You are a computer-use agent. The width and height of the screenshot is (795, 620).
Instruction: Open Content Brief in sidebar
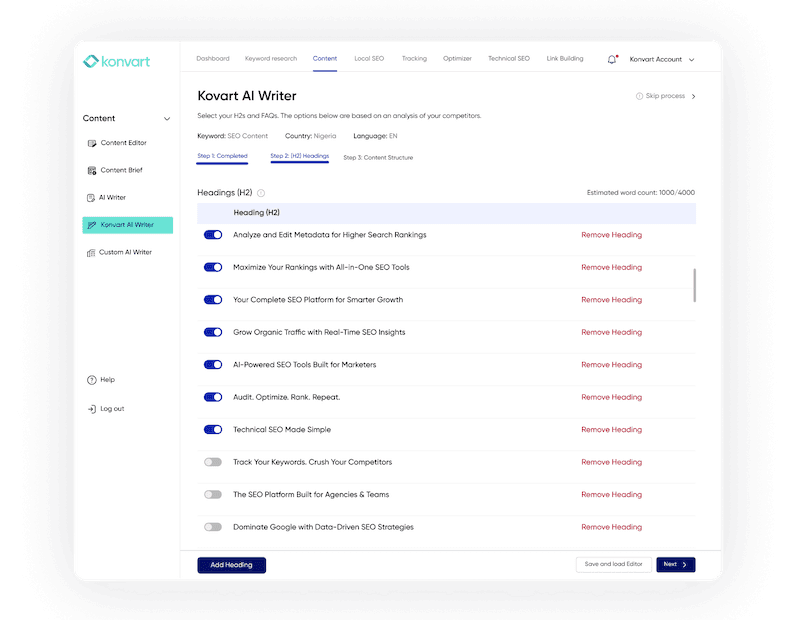(x=122, y=170)
